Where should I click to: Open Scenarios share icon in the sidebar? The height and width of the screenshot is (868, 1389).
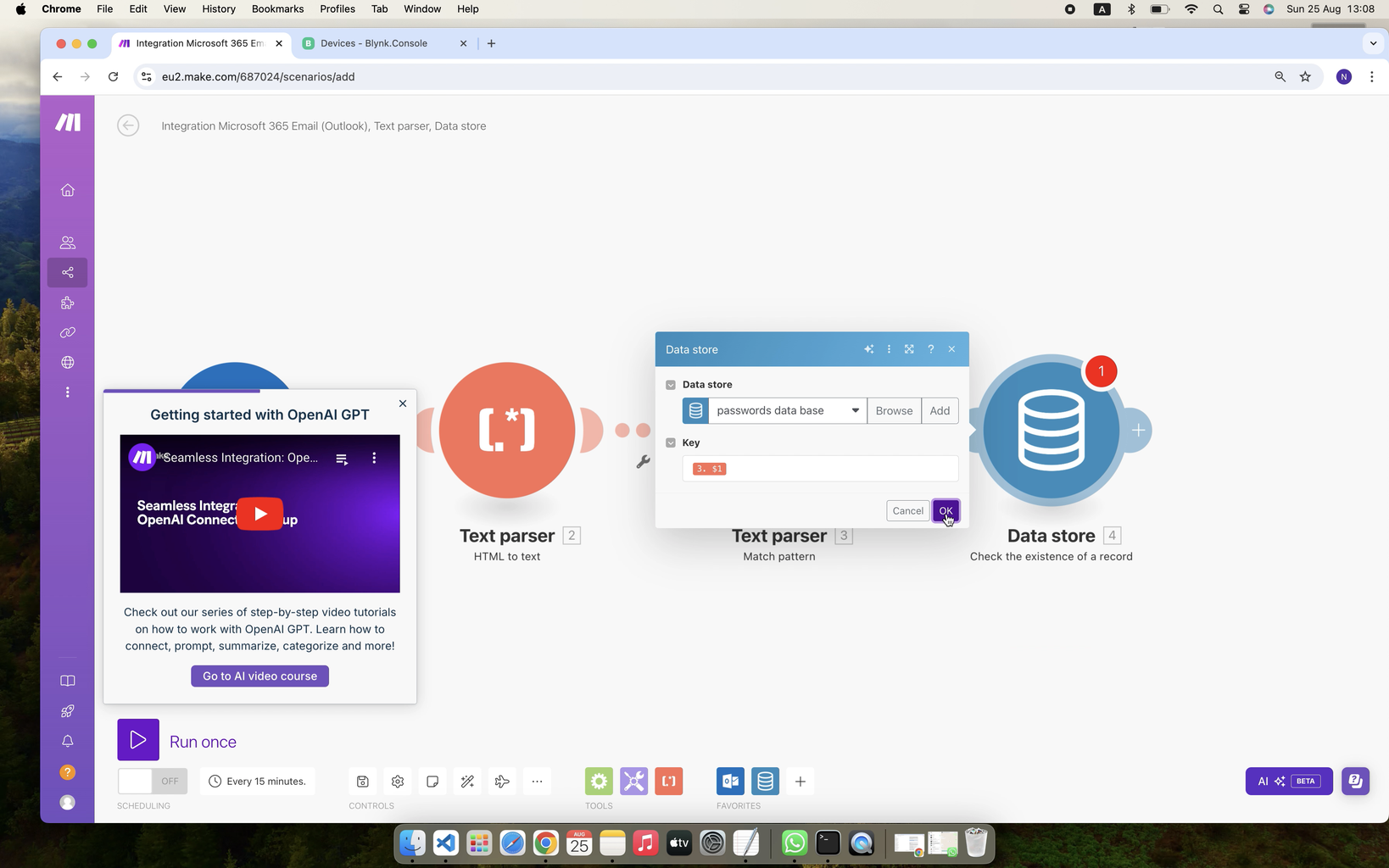click(x=68, y=272)
